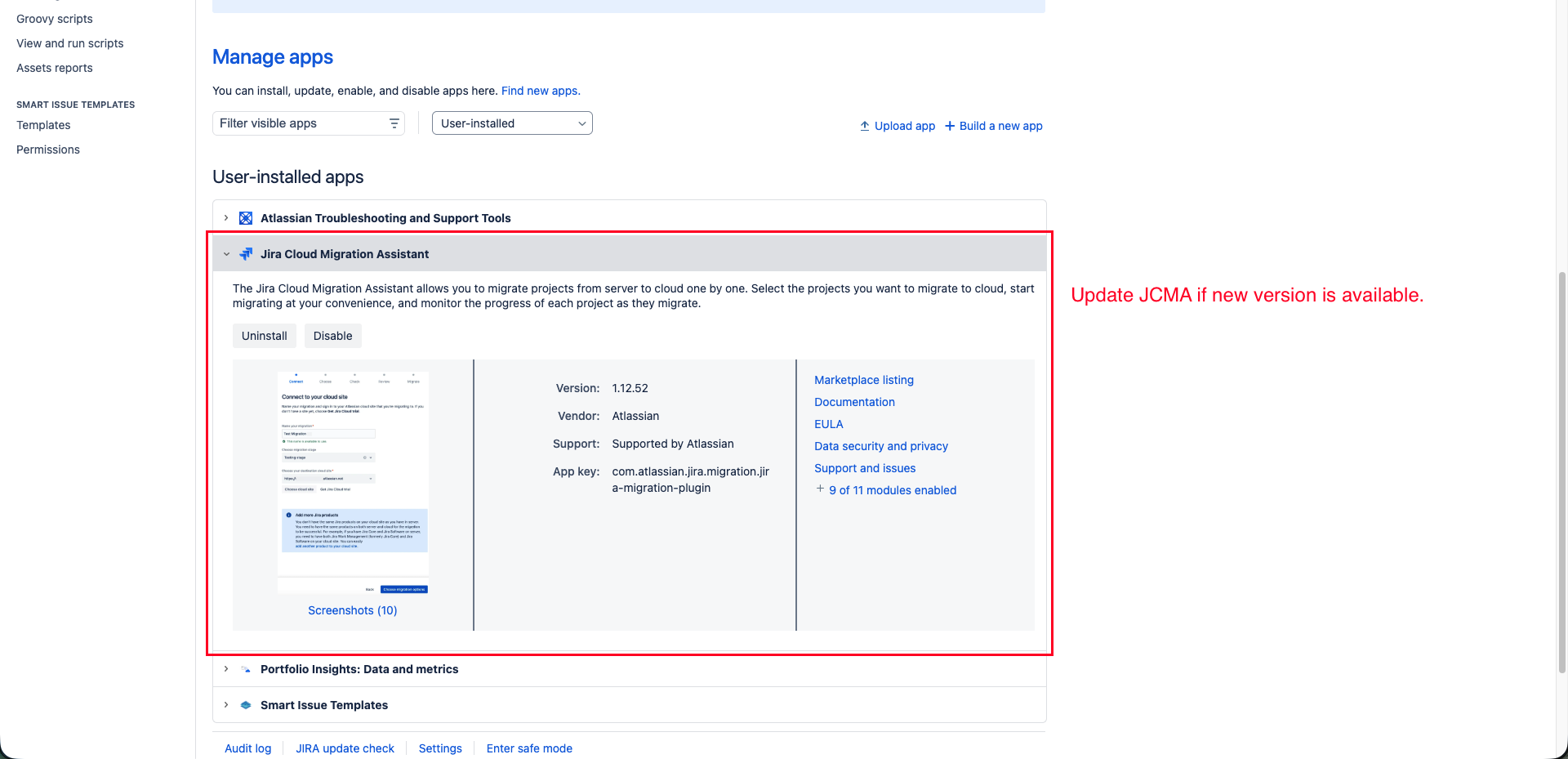Viewport: 1568px width, 759px height.
Task: Click the Filter visible apps input field
Action: tap(309, 123)
